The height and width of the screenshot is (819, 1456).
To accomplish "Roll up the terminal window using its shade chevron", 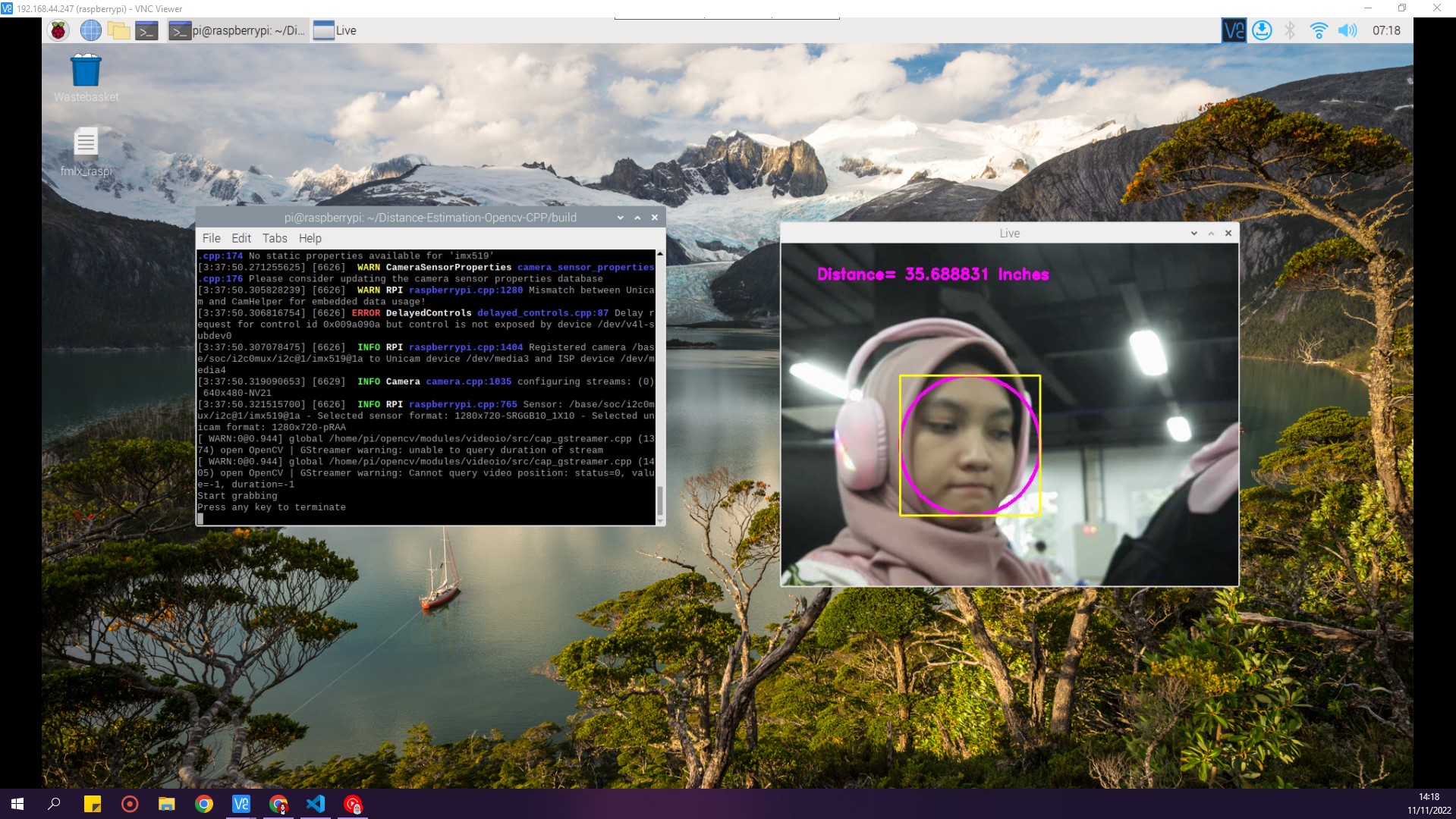I will tap(637, 218).
